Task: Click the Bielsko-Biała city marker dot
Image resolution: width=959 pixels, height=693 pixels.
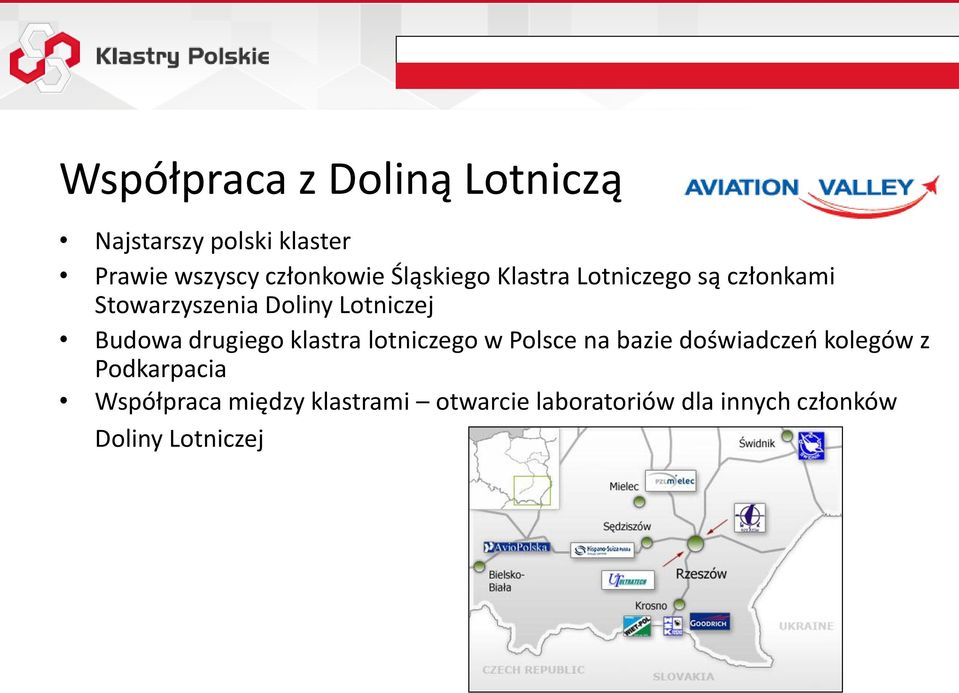Action: click(x=480, y=566)
